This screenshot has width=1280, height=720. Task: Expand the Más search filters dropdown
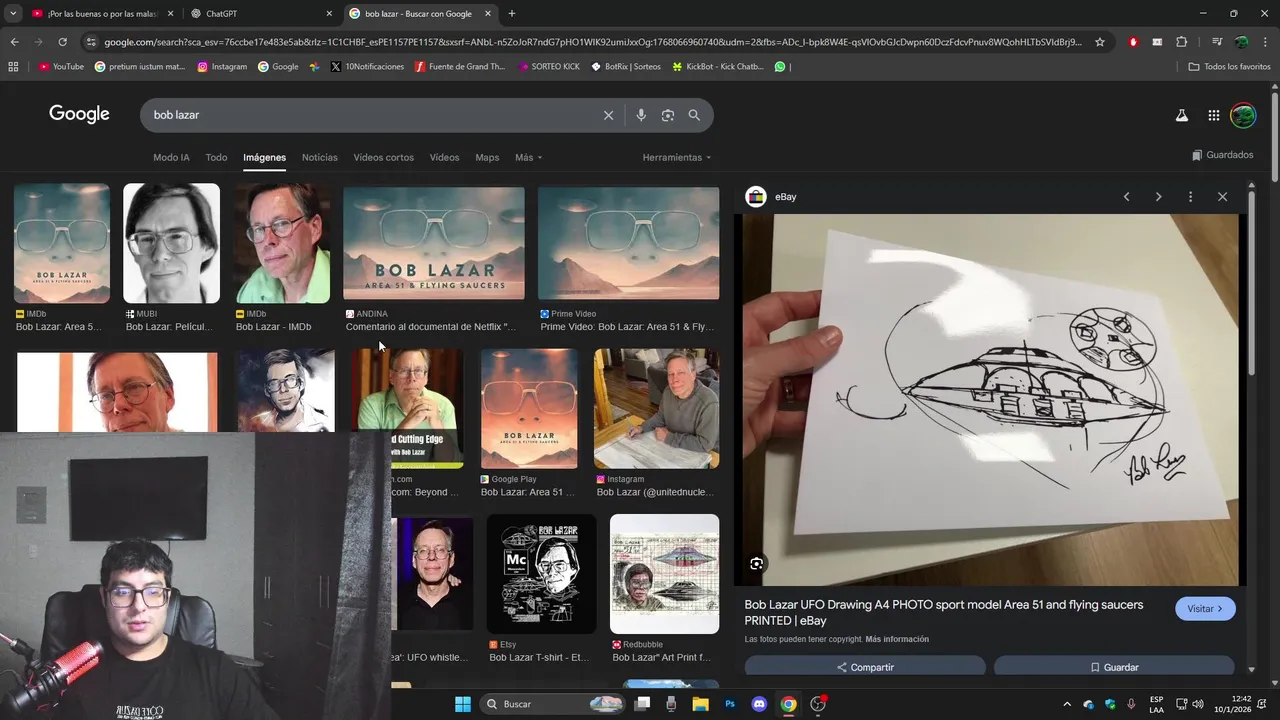point(528,158)
